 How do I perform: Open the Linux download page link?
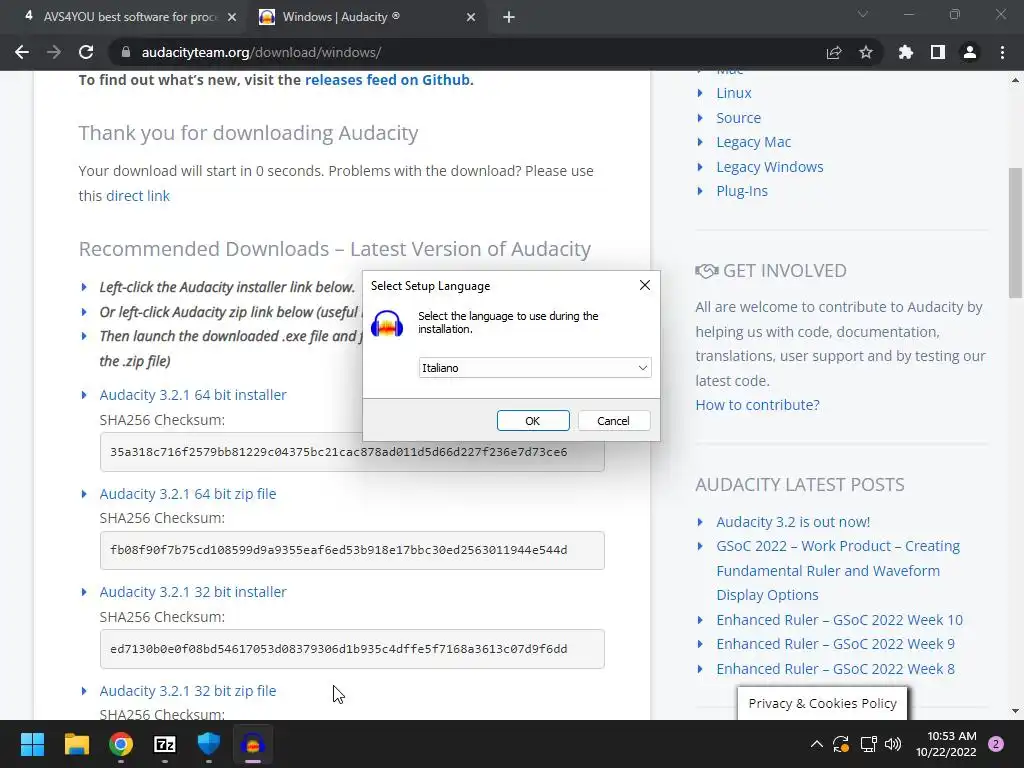click(733, 93)
